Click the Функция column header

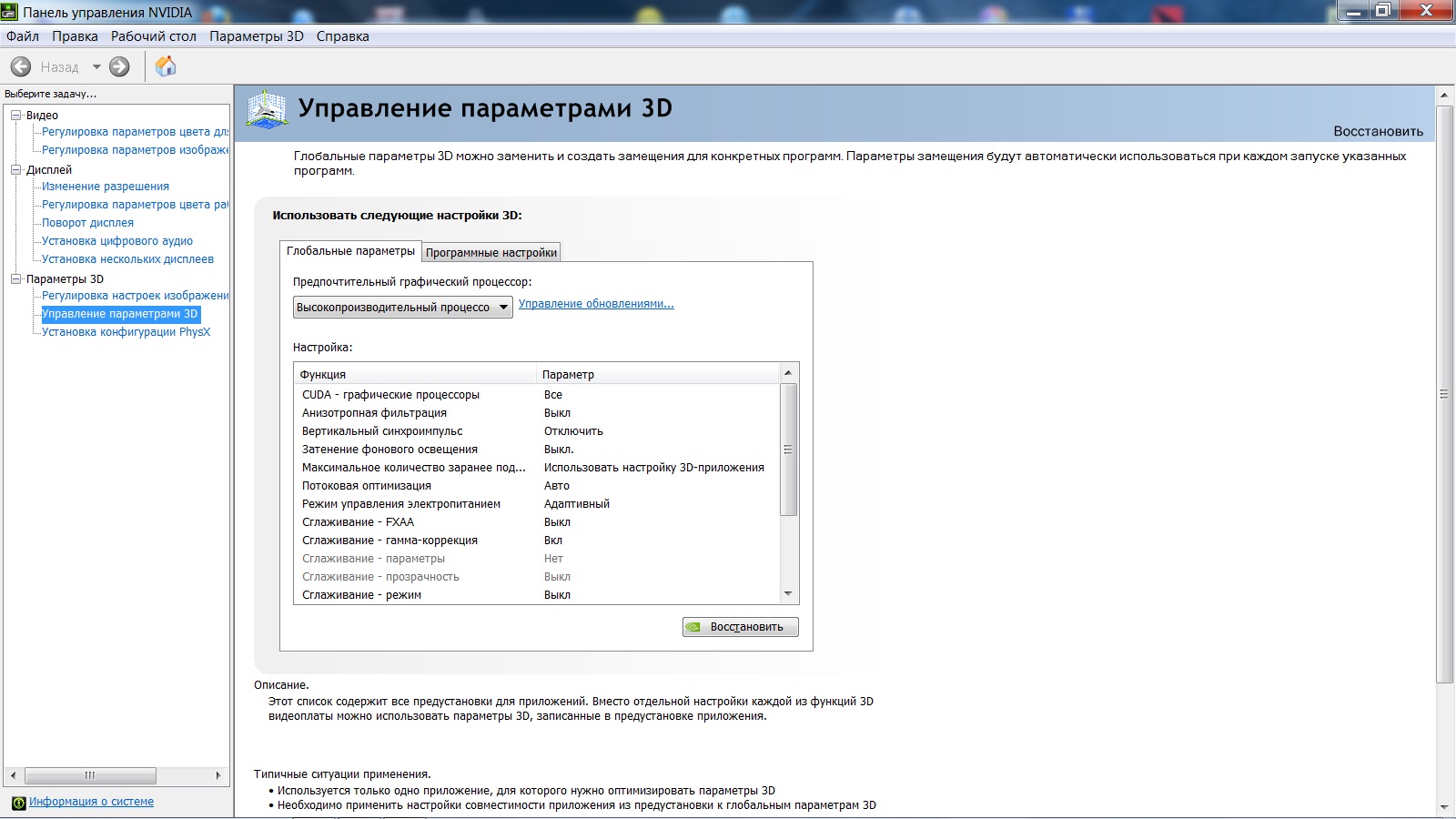[416, 374]
